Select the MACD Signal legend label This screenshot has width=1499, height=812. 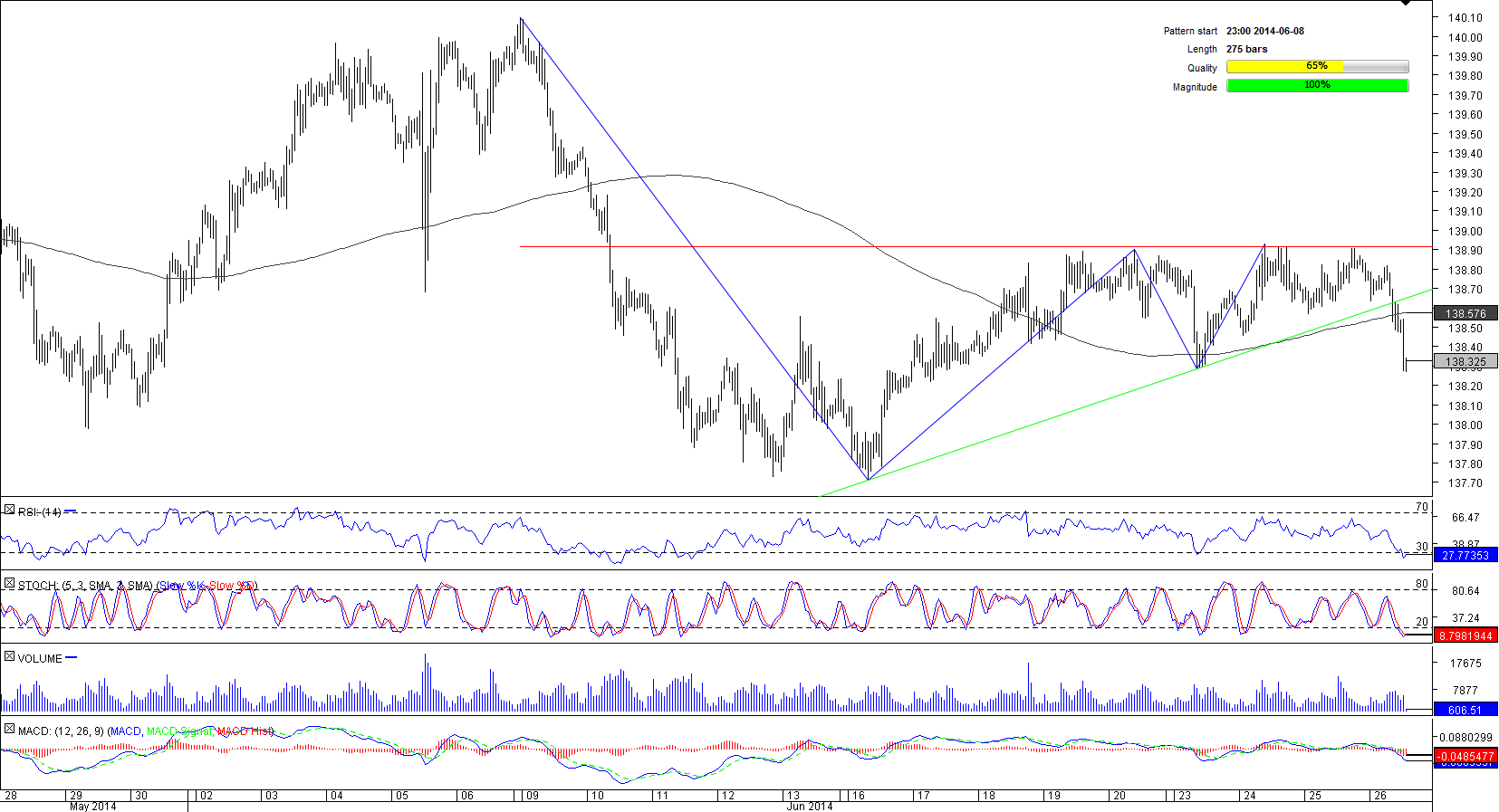179,731
